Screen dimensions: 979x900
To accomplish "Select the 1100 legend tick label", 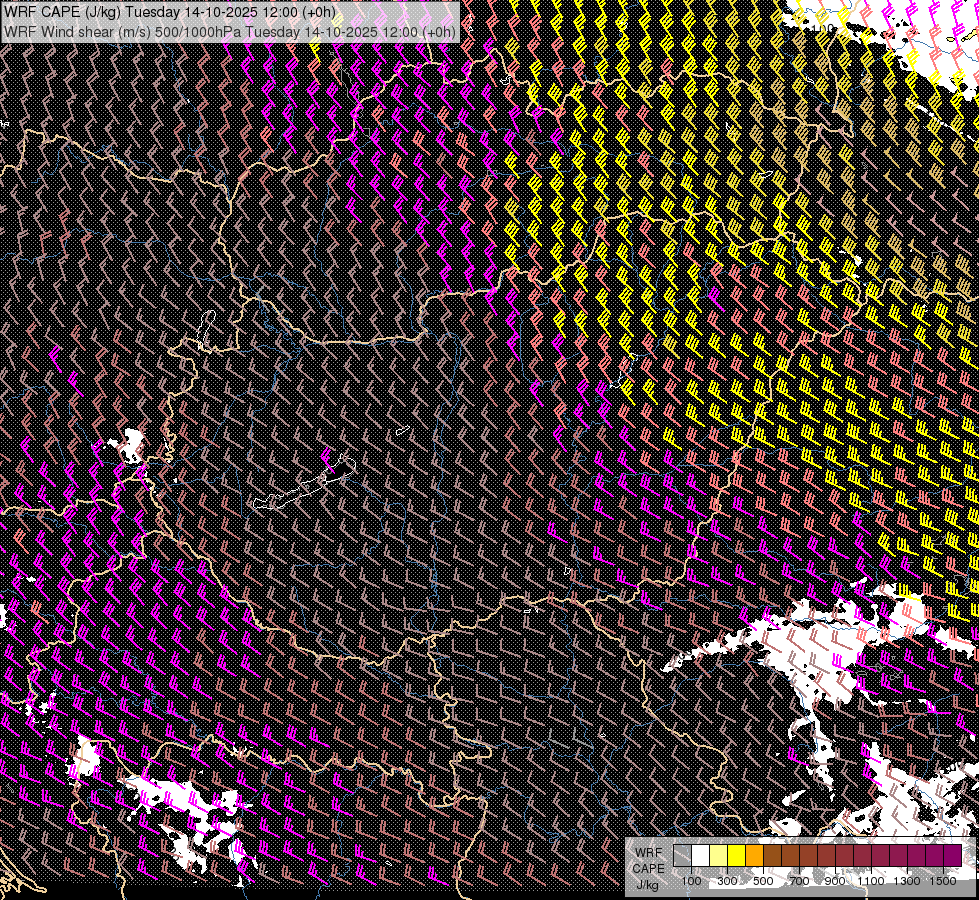I will pos(870,881).
